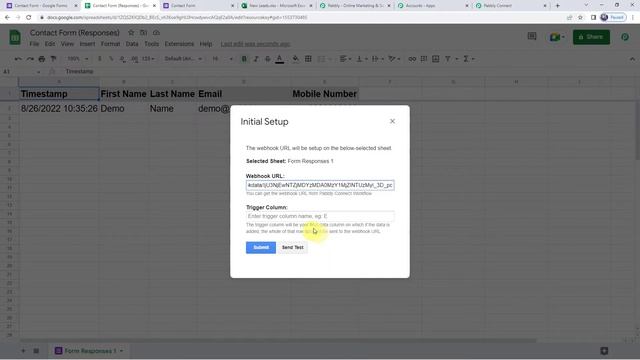Click increase decimal places icon
Image resolution: width=640 pixels, height=360 pixels.
point(135,59)
